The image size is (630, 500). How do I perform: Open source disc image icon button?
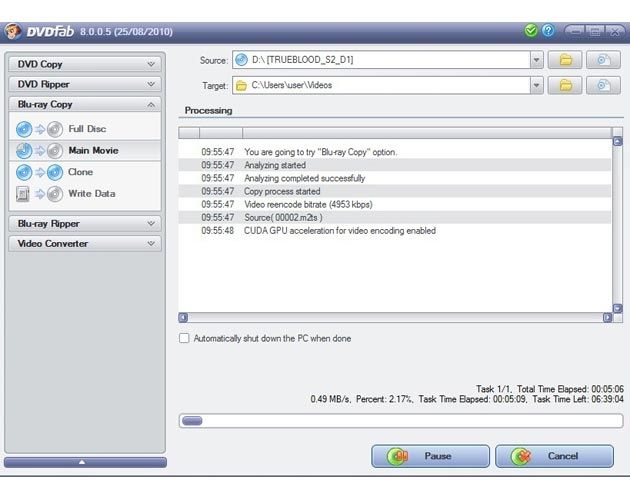pos(603,60)
